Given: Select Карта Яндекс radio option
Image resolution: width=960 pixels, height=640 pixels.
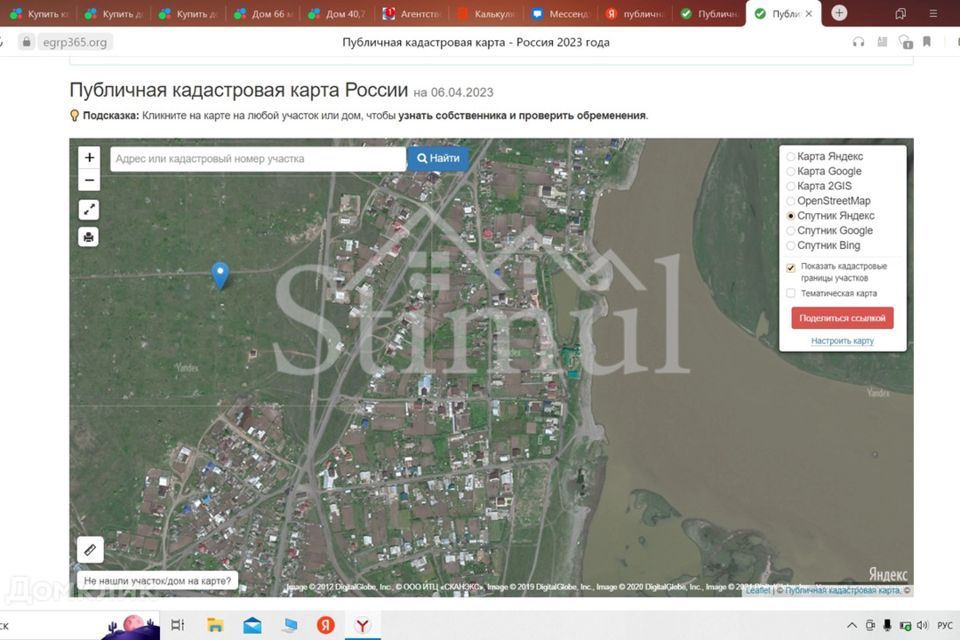Looking at the screenshot, I should tap(791, 157).
